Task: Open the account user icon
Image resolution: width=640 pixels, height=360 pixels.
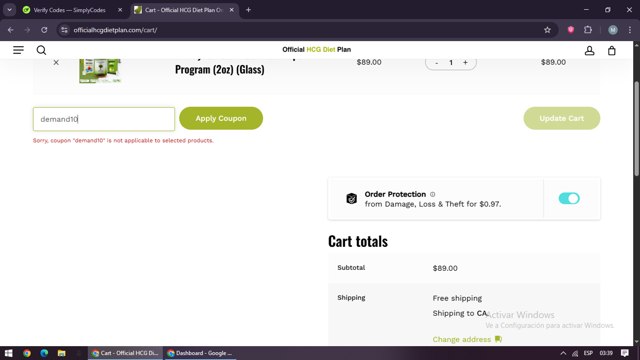Action: pyautogui.click(x=589, y=50)
